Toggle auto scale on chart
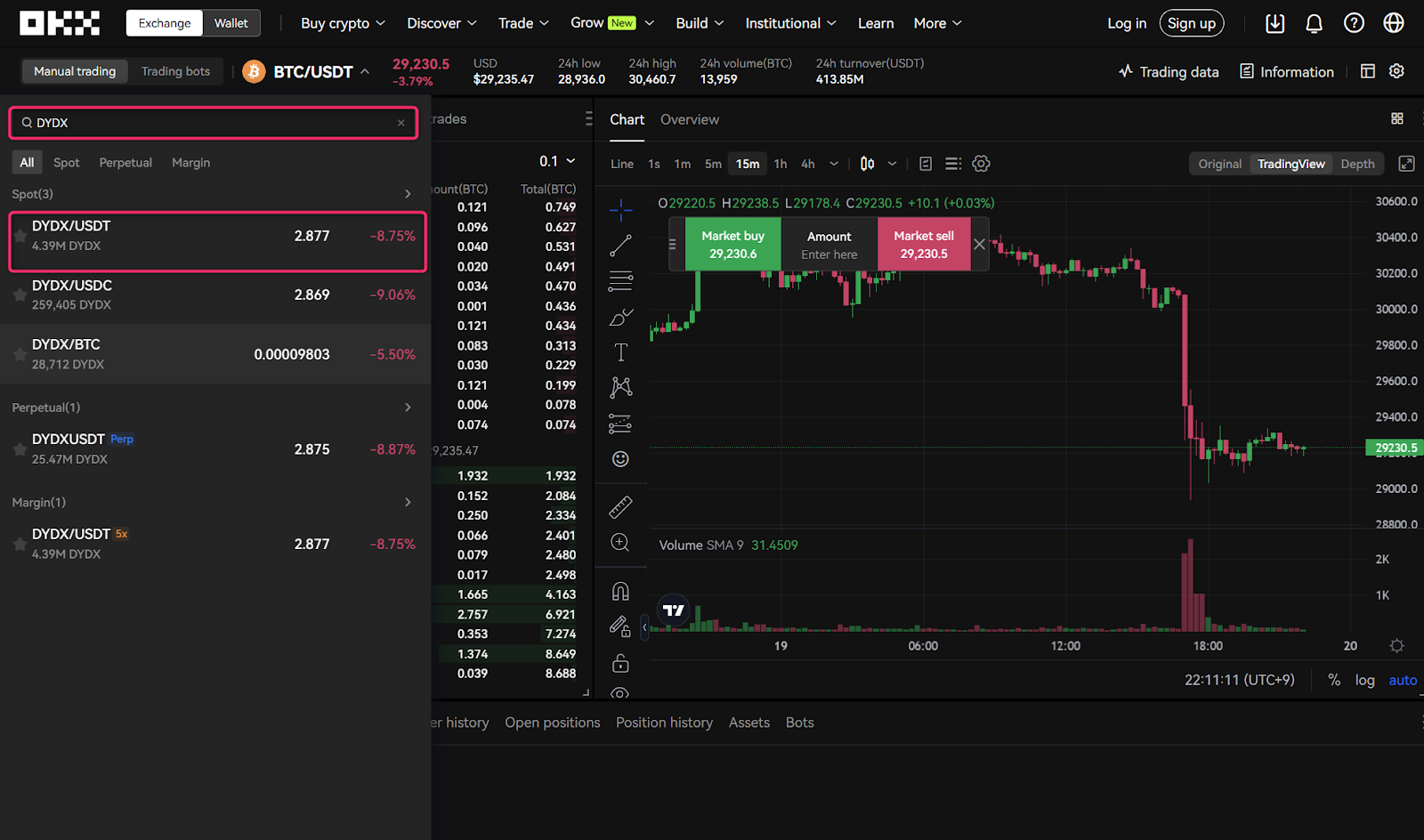This screenshot has height=840, width=1424. tap(1403, 680)
